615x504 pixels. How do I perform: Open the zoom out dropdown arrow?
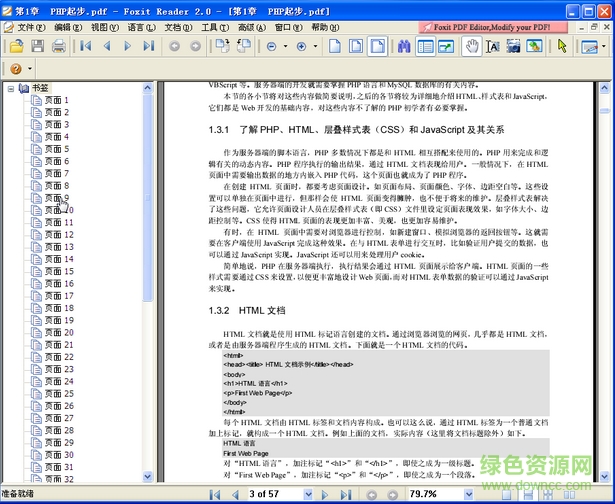click(x=286, y=46)
